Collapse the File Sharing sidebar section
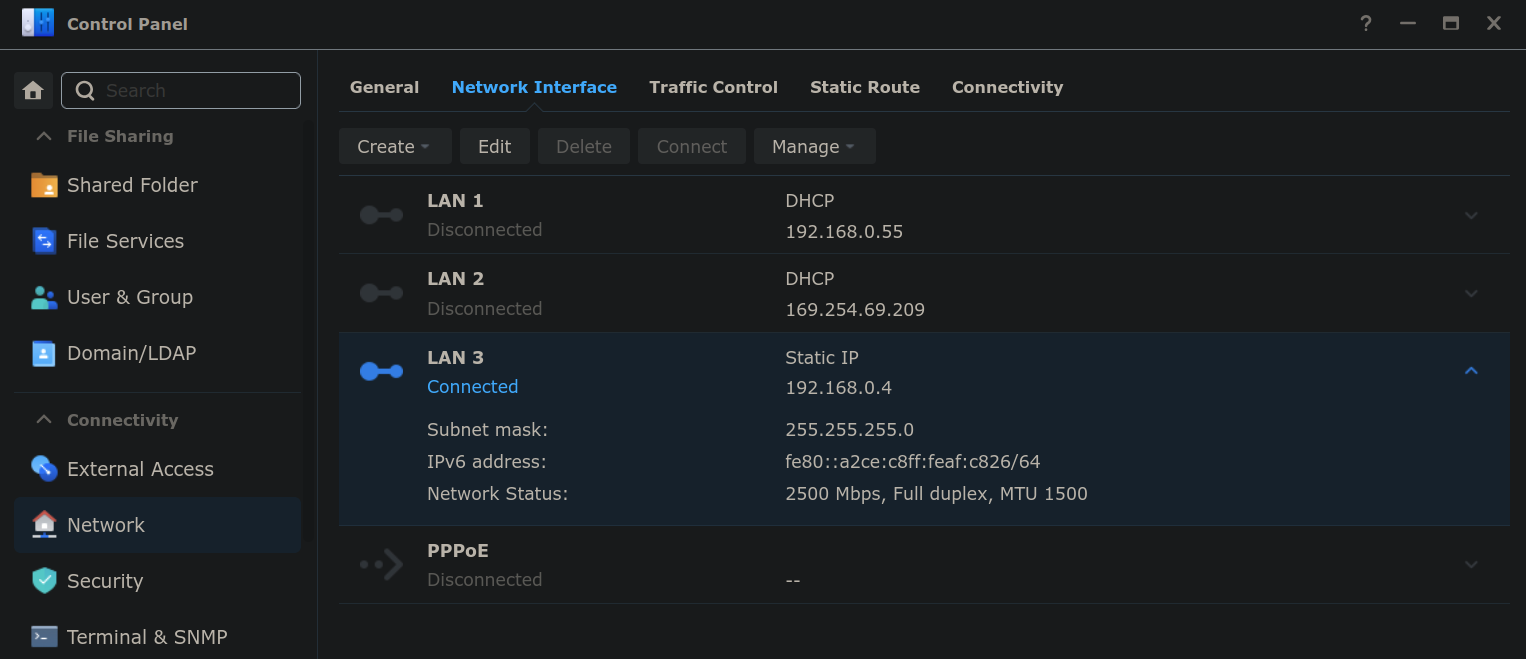 [x=44, y=136]
